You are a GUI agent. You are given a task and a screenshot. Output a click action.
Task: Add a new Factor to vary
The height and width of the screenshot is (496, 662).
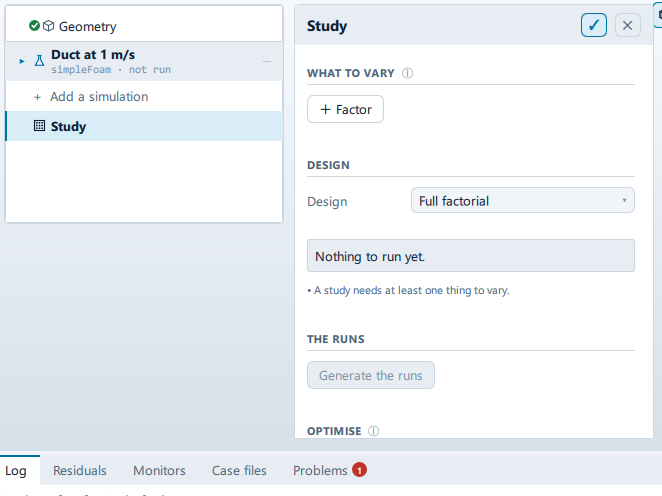click(x=345, y=109)
